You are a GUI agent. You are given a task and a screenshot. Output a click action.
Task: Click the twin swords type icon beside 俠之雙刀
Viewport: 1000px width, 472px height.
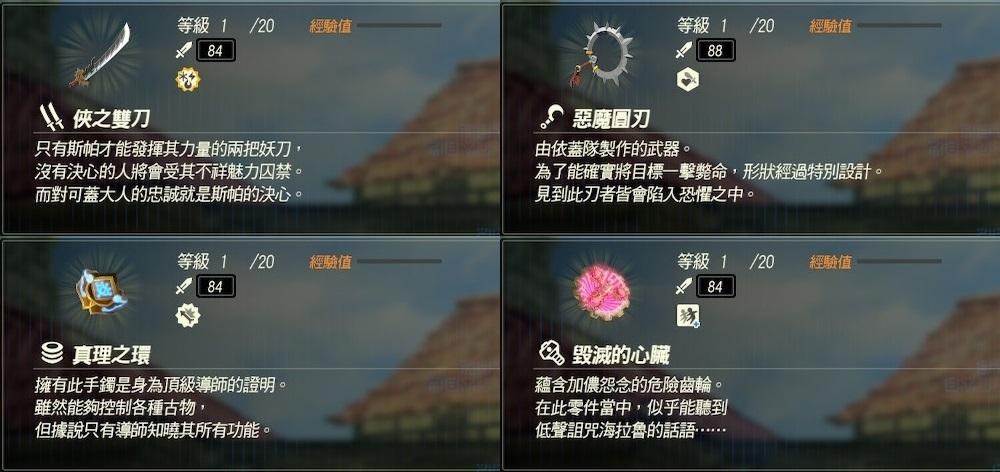51,118
